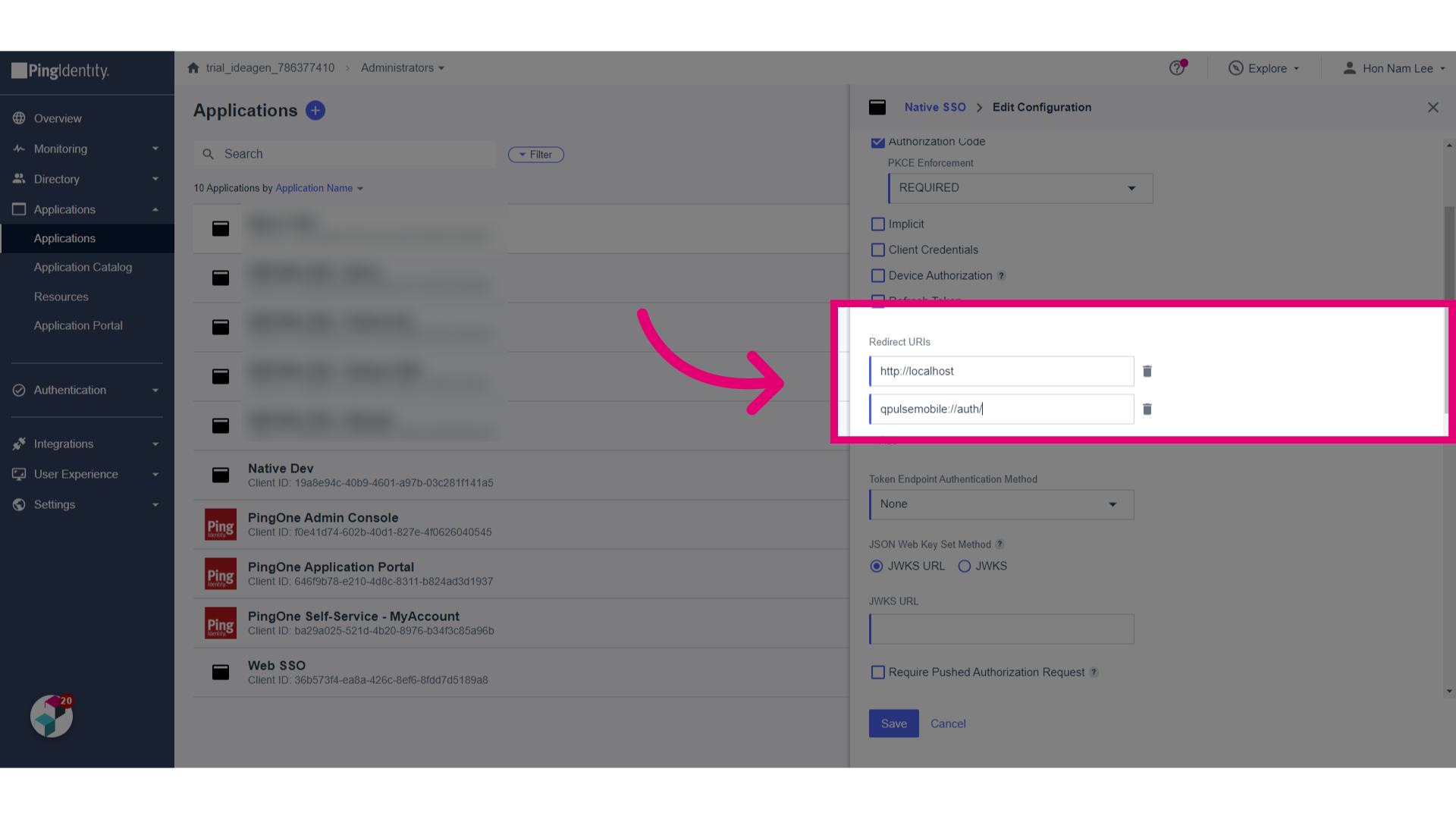Image resolution: width=1456 pixels, height=819 pixels.
Task: Click the PingOne Application Portal Ping logo
Action: pyautogui.click(x=221, y=574)
